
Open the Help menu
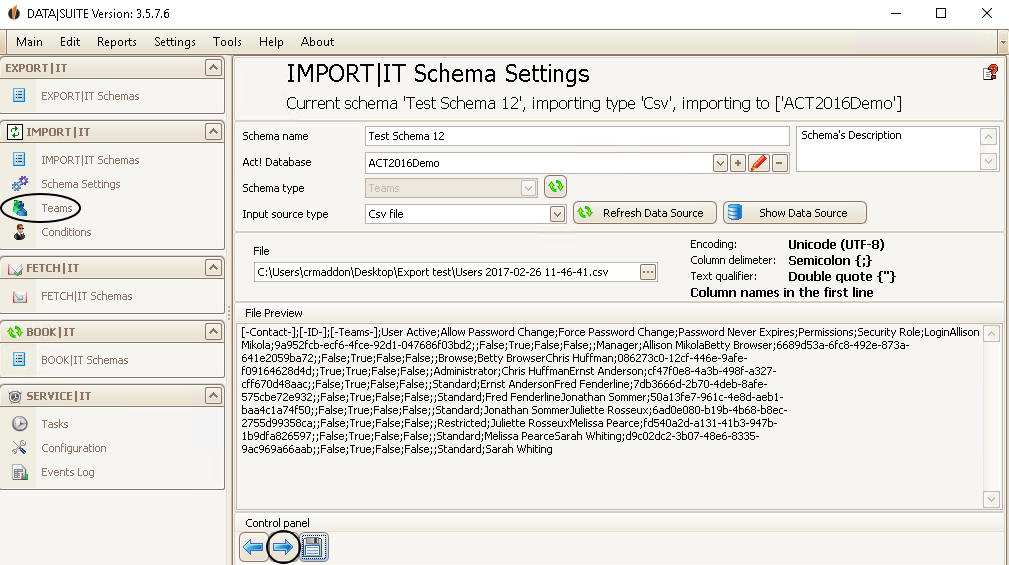[x=271, y=42]
